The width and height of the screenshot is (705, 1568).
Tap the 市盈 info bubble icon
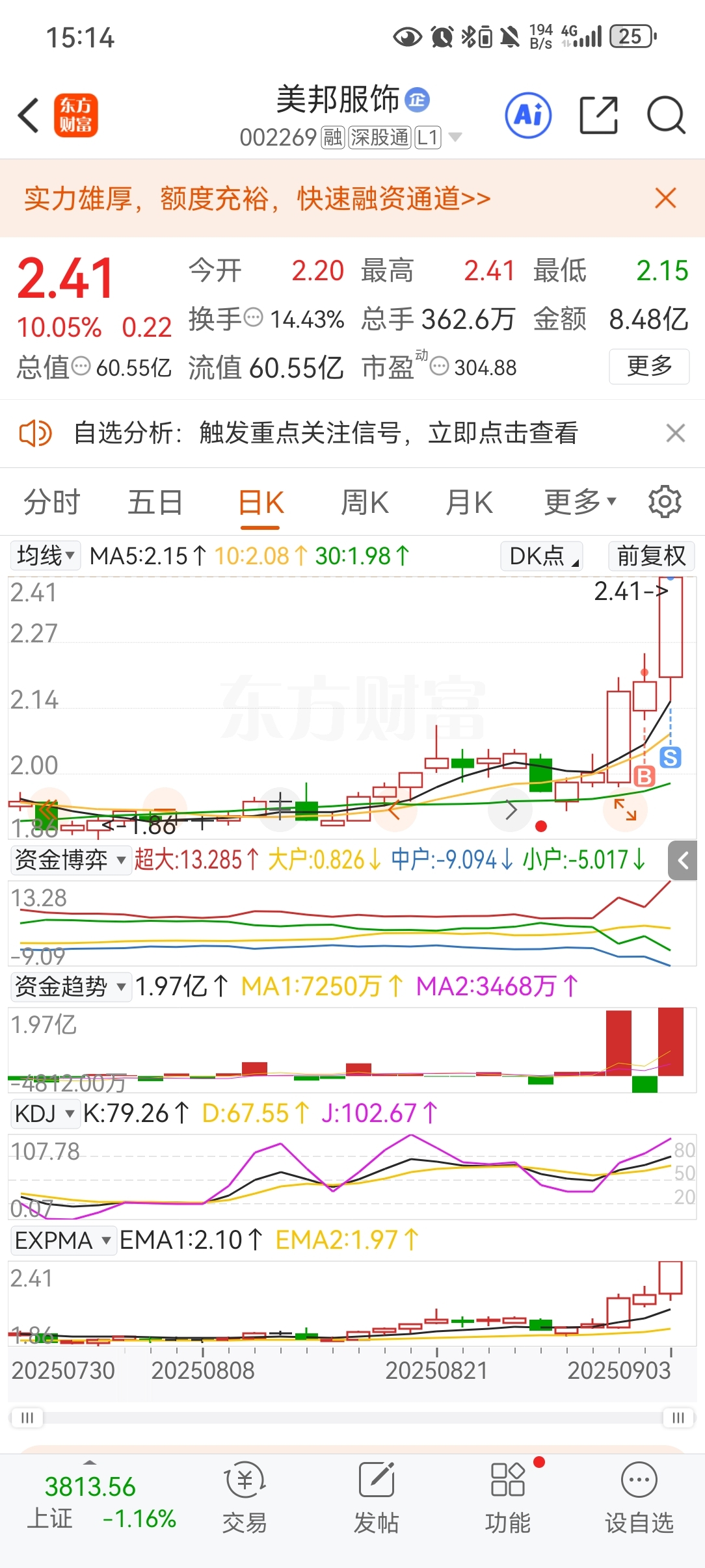(440, 367)
